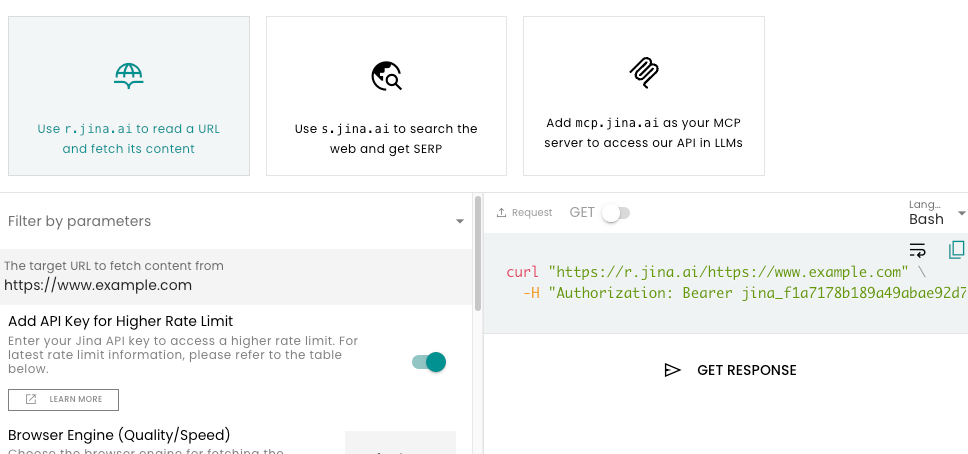Click the s.jina.ai globe search icon

(x=386, y=76)
